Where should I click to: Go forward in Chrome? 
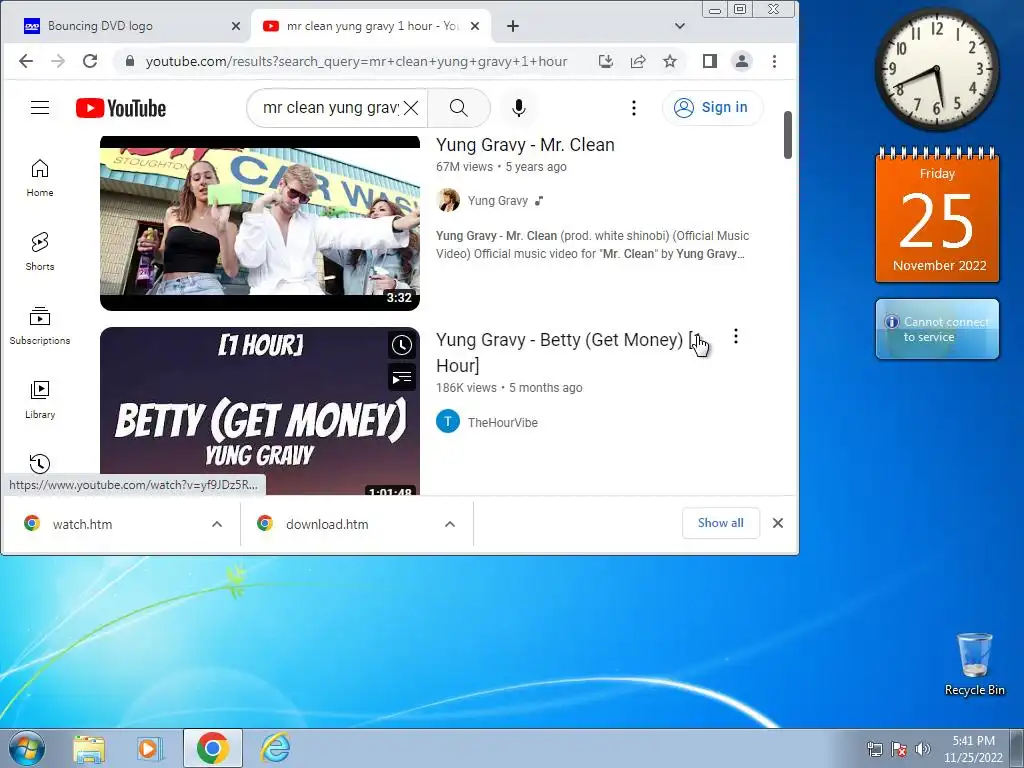tap(58, 61)
